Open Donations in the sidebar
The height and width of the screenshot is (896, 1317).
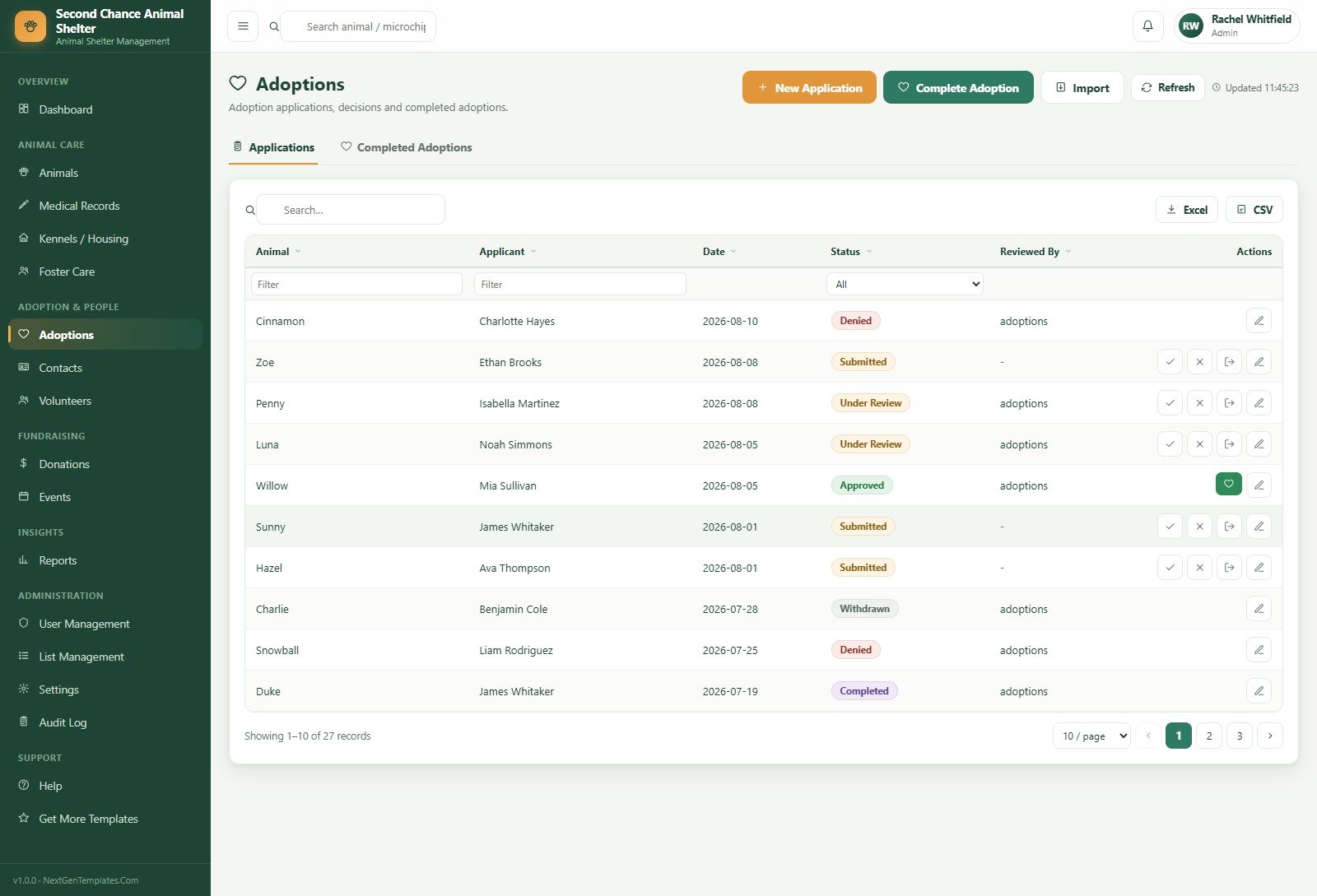pyautogui.click(x=105, y=464)
